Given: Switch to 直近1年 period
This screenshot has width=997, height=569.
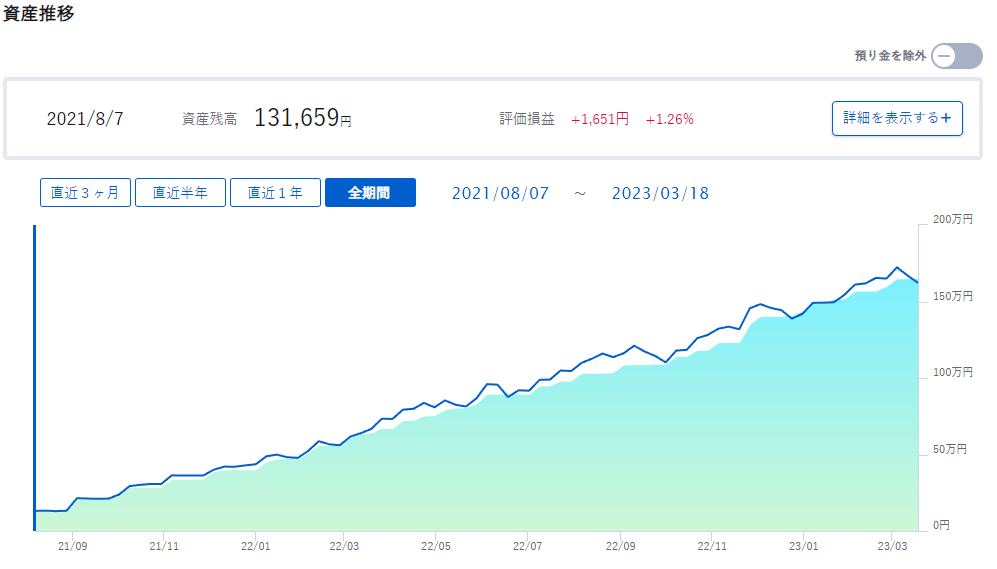Looking at the screenshot, I should pos(275,193).
